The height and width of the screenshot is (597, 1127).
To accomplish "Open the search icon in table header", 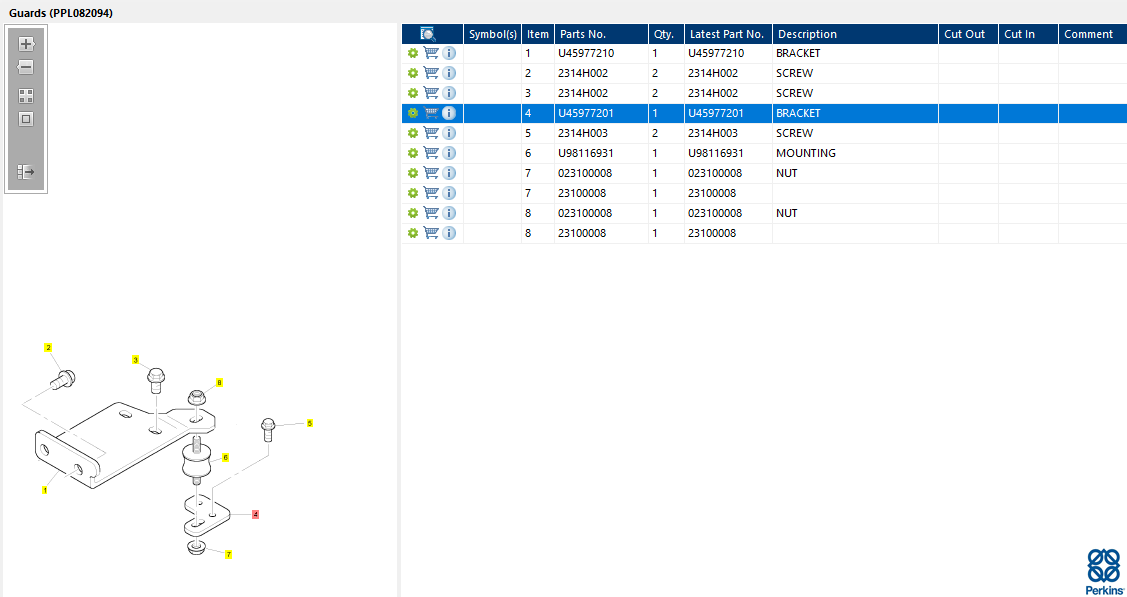I will pyautogui.click(x=428, y=34).
